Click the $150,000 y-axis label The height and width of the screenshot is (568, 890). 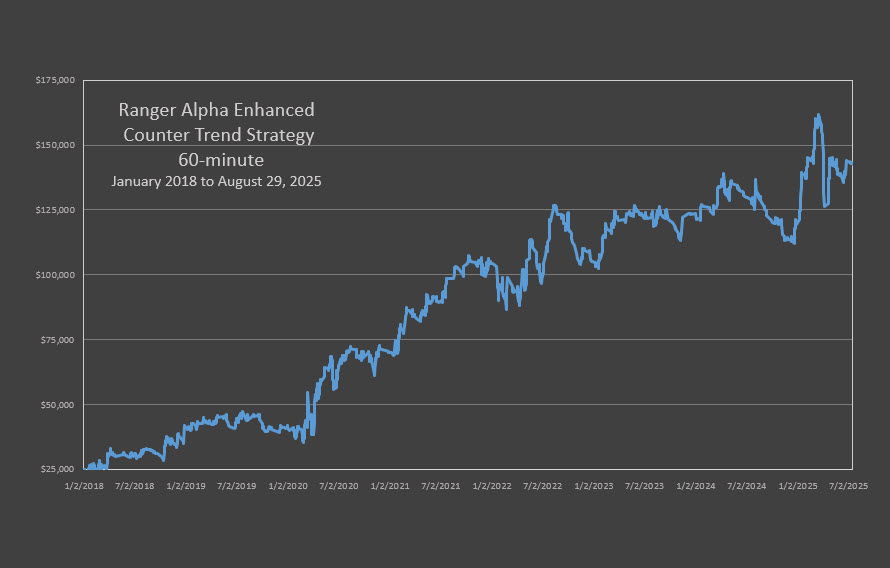pyautogui.click(x=55, y=145)
